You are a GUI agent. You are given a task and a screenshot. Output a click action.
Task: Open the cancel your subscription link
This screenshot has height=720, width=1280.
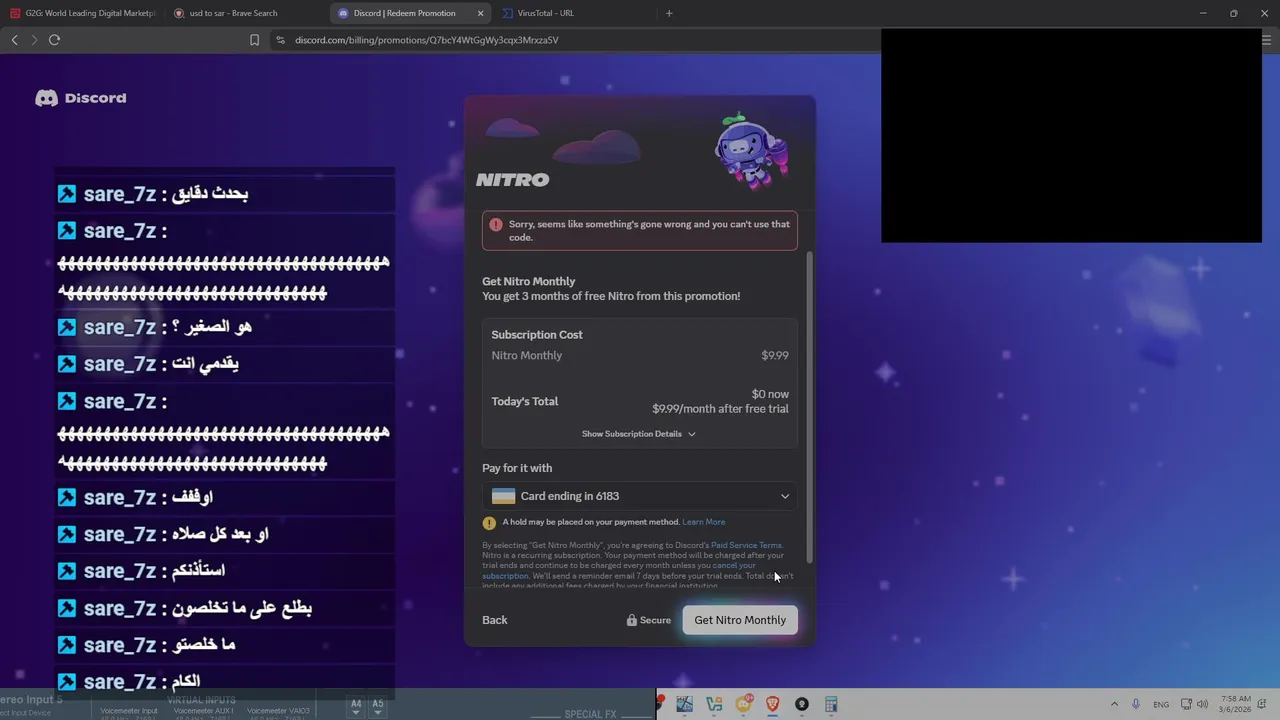(x=734, y=565)
